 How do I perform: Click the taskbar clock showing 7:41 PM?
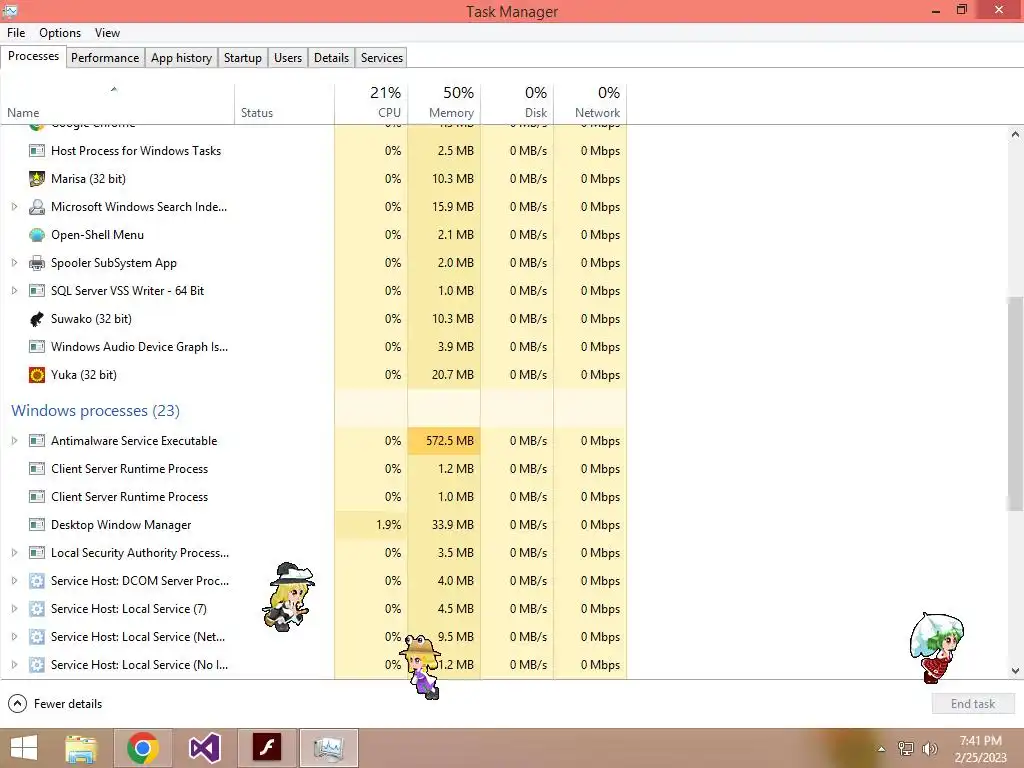point(980,749)
